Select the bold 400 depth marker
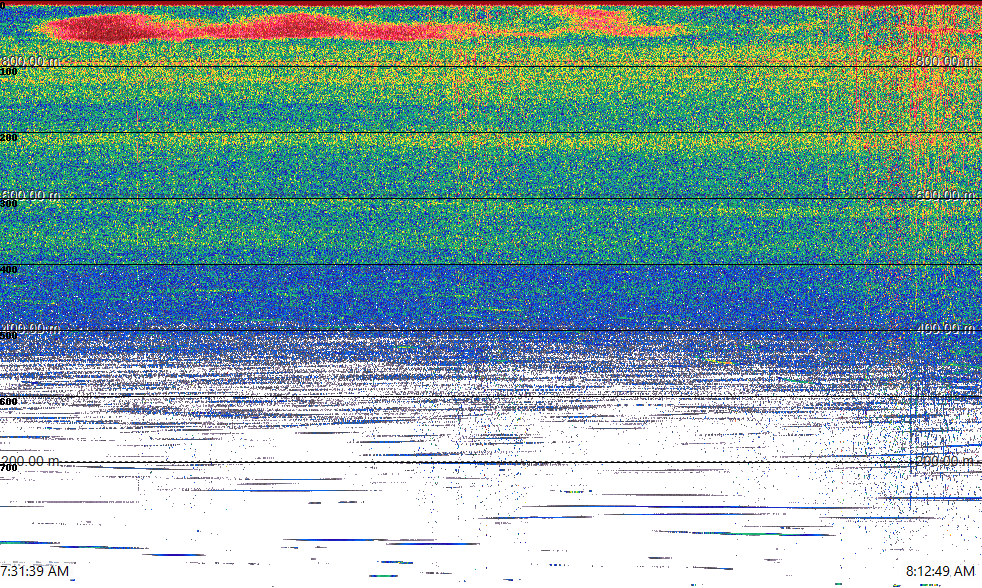Viewport: 982px width, 588px height. [9, 270]
